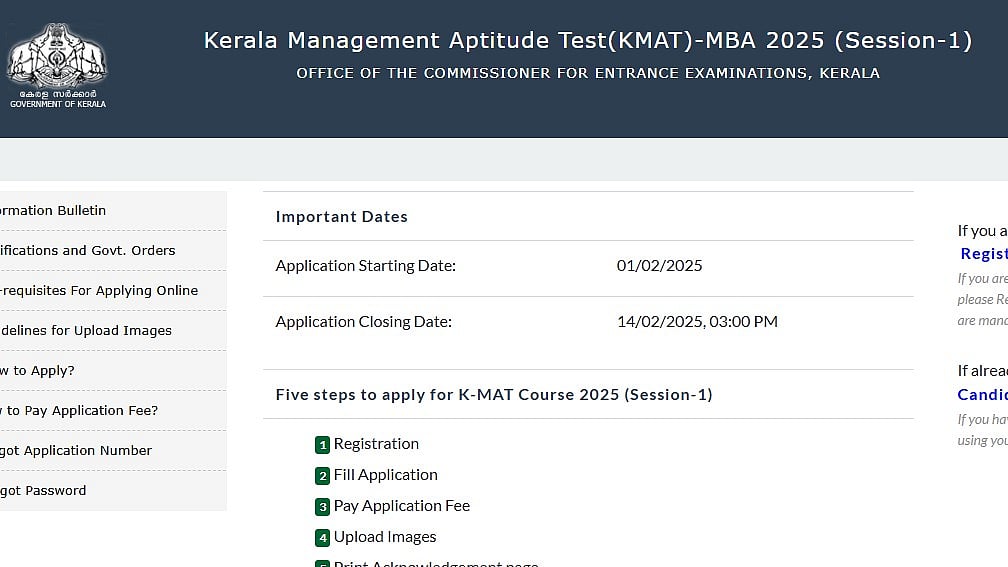Viewport: 1008px width, 567px height.
Task: Select the How to Apply? sidebar item
Action: (37, 371)
